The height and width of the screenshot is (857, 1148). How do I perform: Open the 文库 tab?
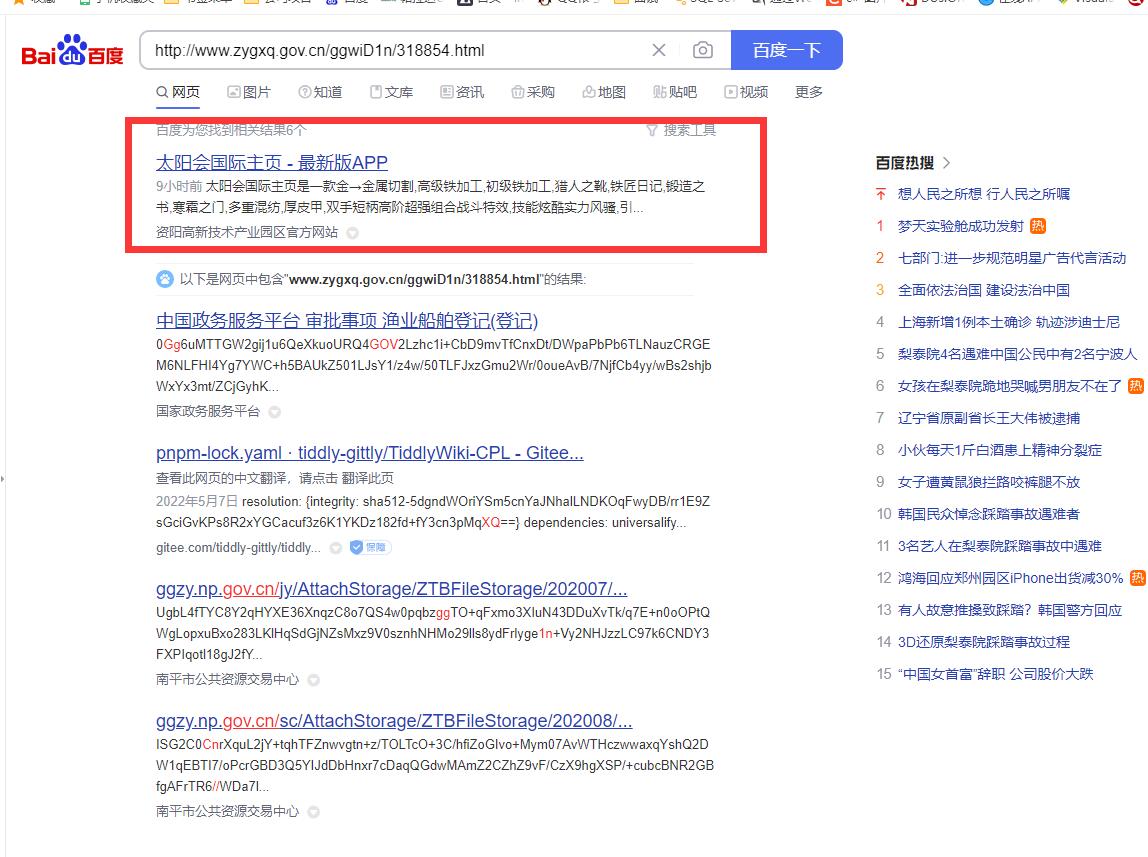pyautogui.click(x=391, y=92)
